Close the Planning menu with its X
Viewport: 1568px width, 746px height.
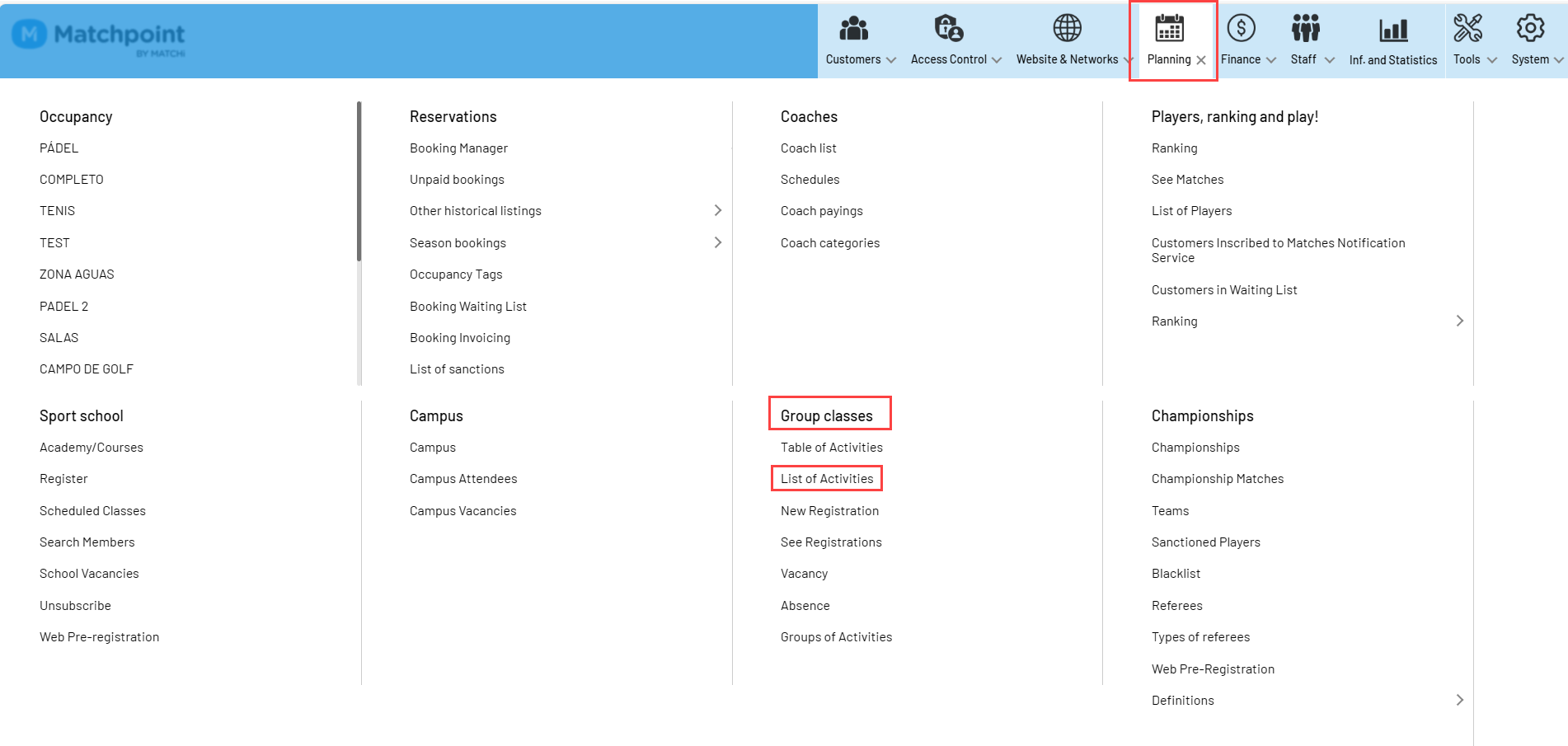click(1201, 59)
